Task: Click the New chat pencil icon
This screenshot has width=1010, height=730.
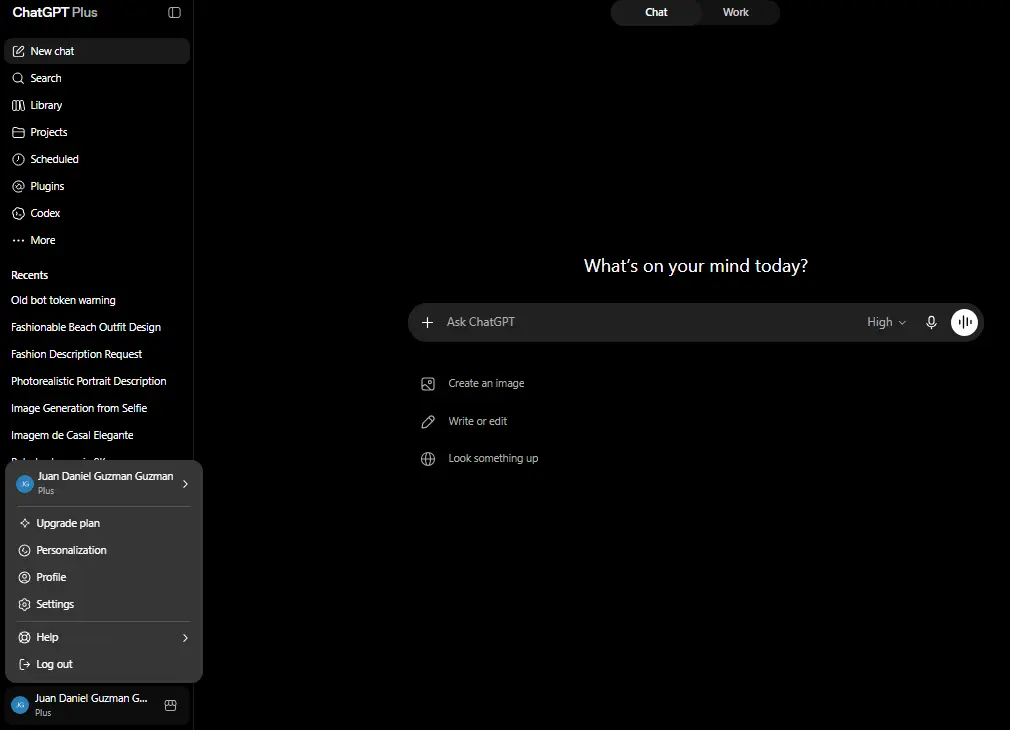Action: tap(19, 51)
